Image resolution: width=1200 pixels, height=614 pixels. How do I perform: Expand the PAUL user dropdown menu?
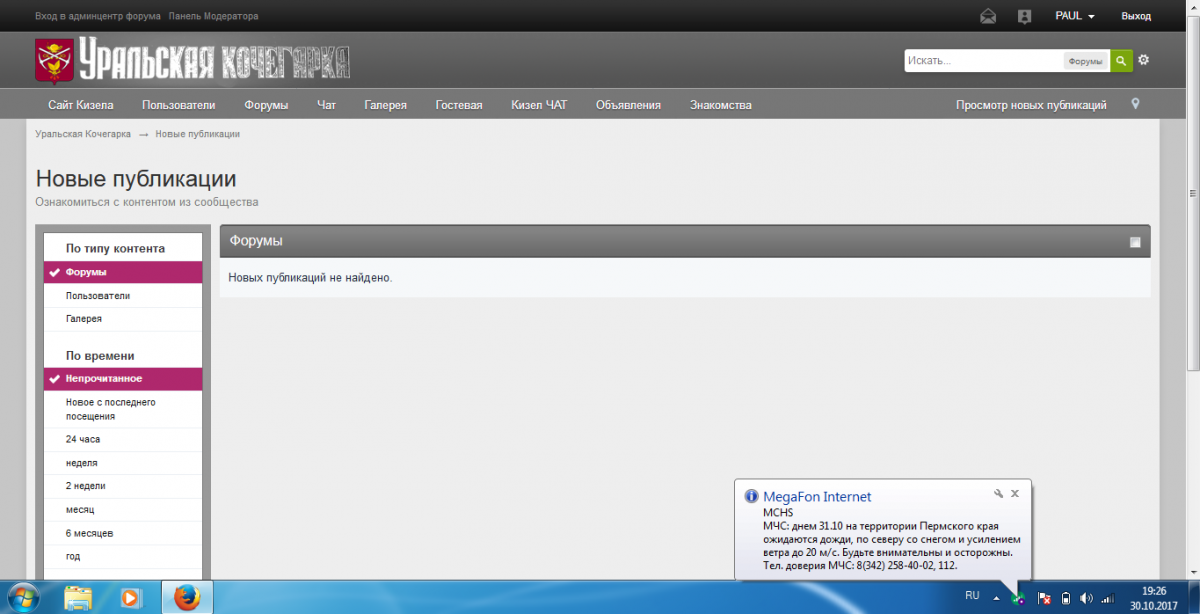(1075, 16)
